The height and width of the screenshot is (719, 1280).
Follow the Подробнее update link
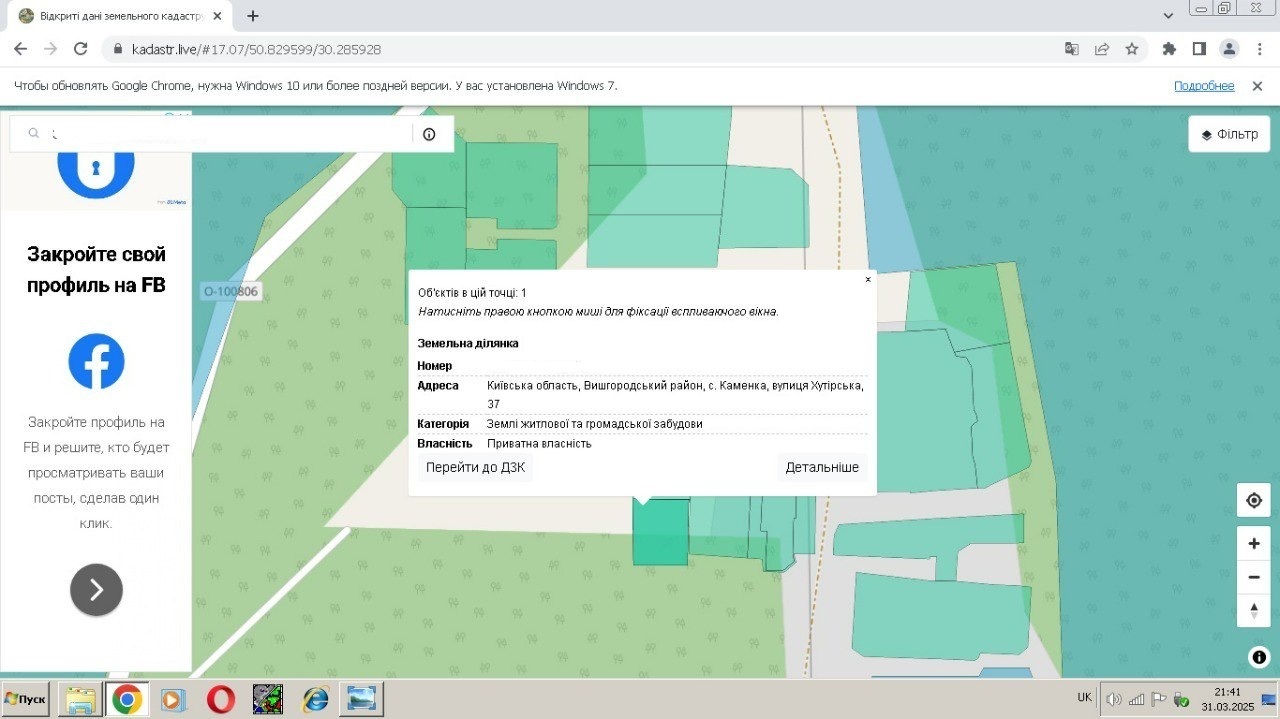(x=1204, y=86)
